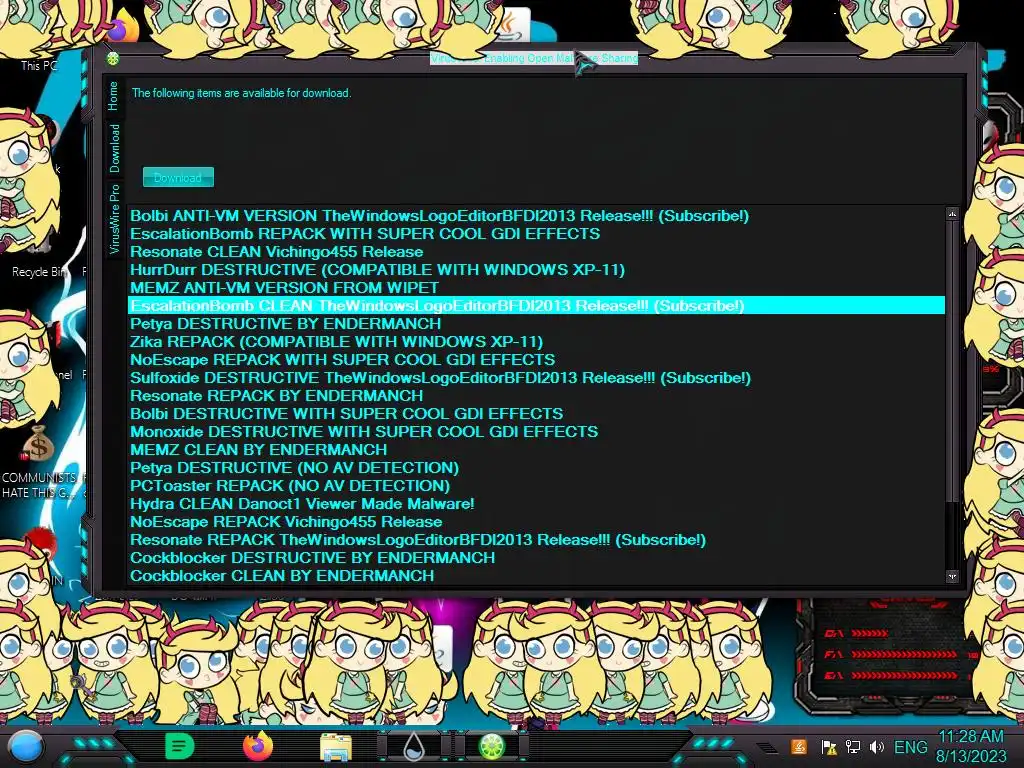Open the Start orb on taskbar
The height and width of the screenshot is (768, 1024).
coord(26,747)
